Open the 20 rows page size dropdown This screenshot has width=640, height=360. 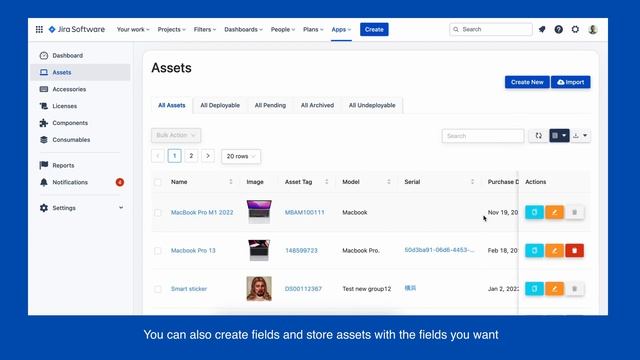[241, 156]
